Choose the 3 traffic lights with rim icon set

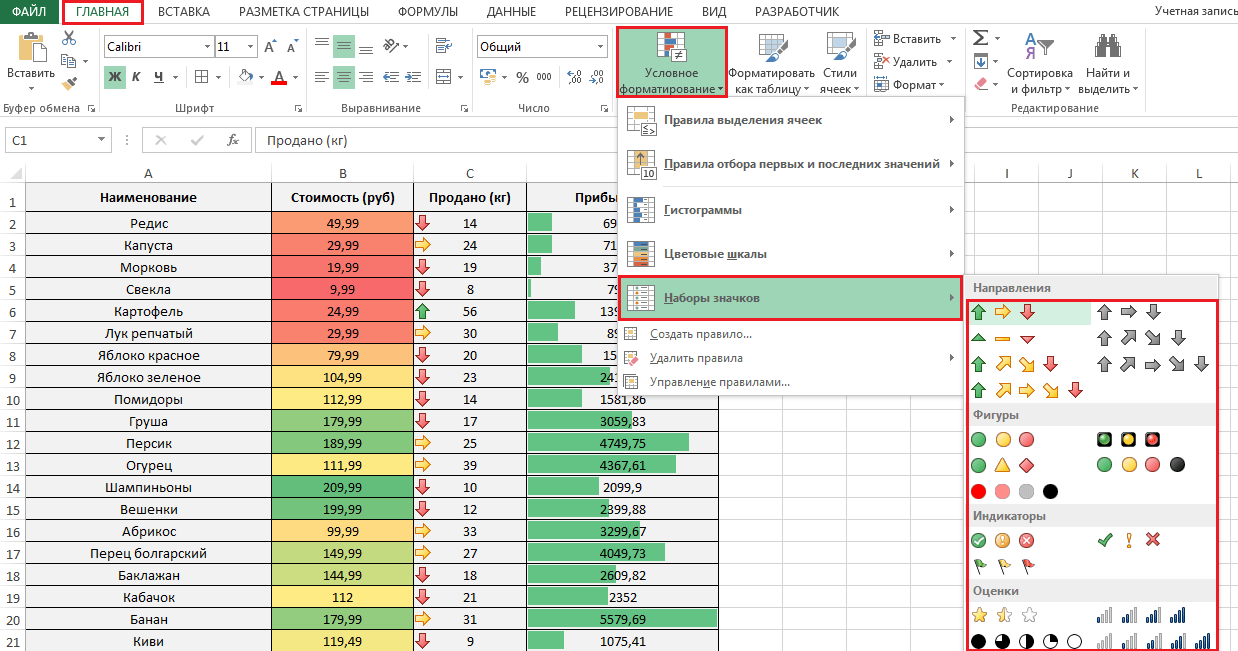1127,439
